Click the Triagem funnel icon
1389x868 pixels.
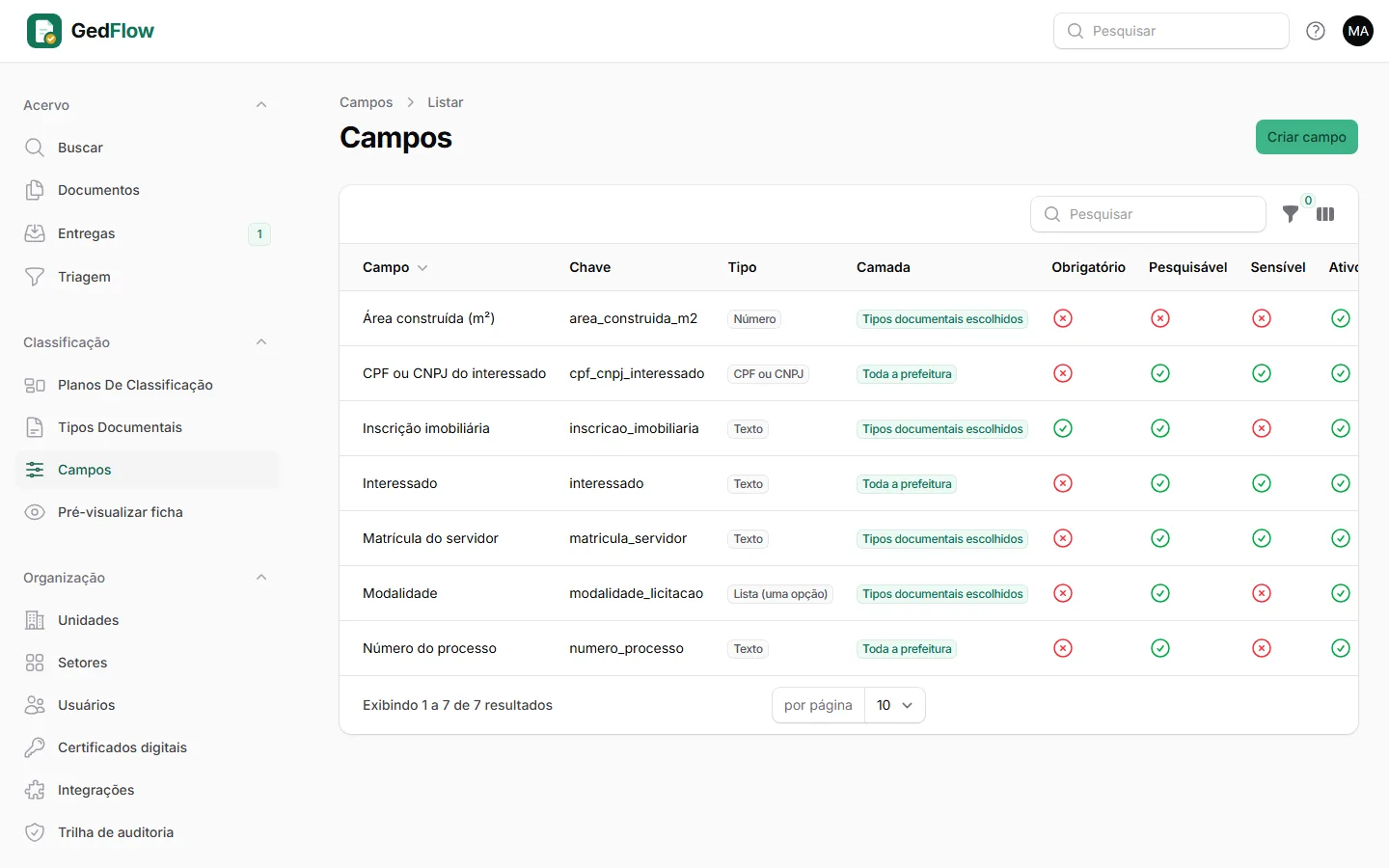35,277
